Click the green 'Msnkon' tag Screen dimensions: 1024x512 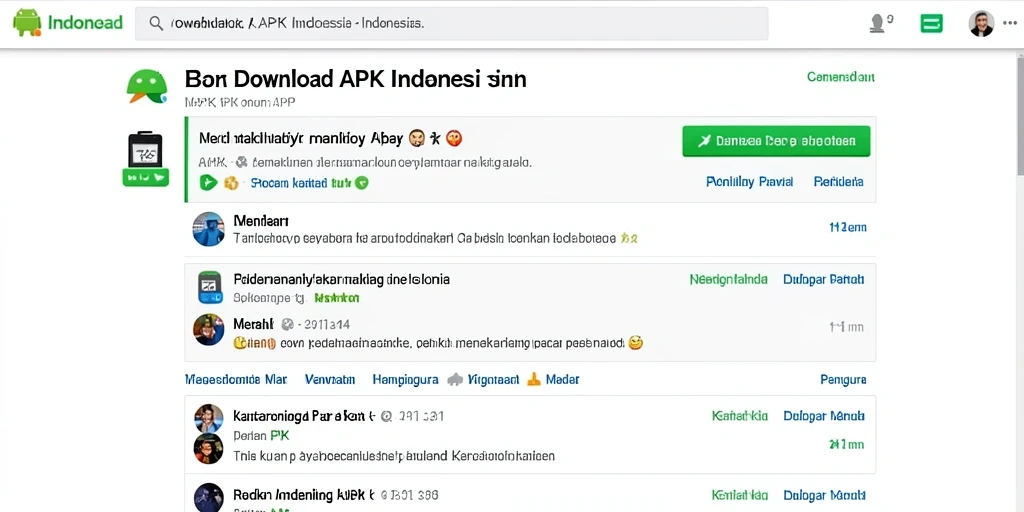tap(336, 298)
